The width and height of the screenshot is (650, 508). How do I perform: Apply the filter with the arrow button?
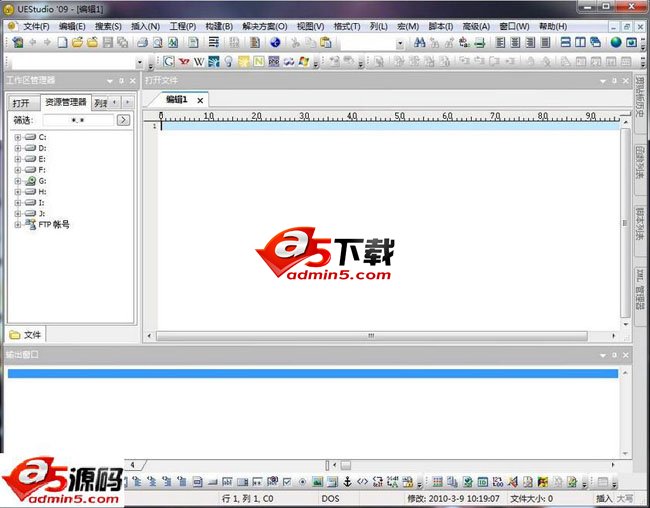(123, 120)
